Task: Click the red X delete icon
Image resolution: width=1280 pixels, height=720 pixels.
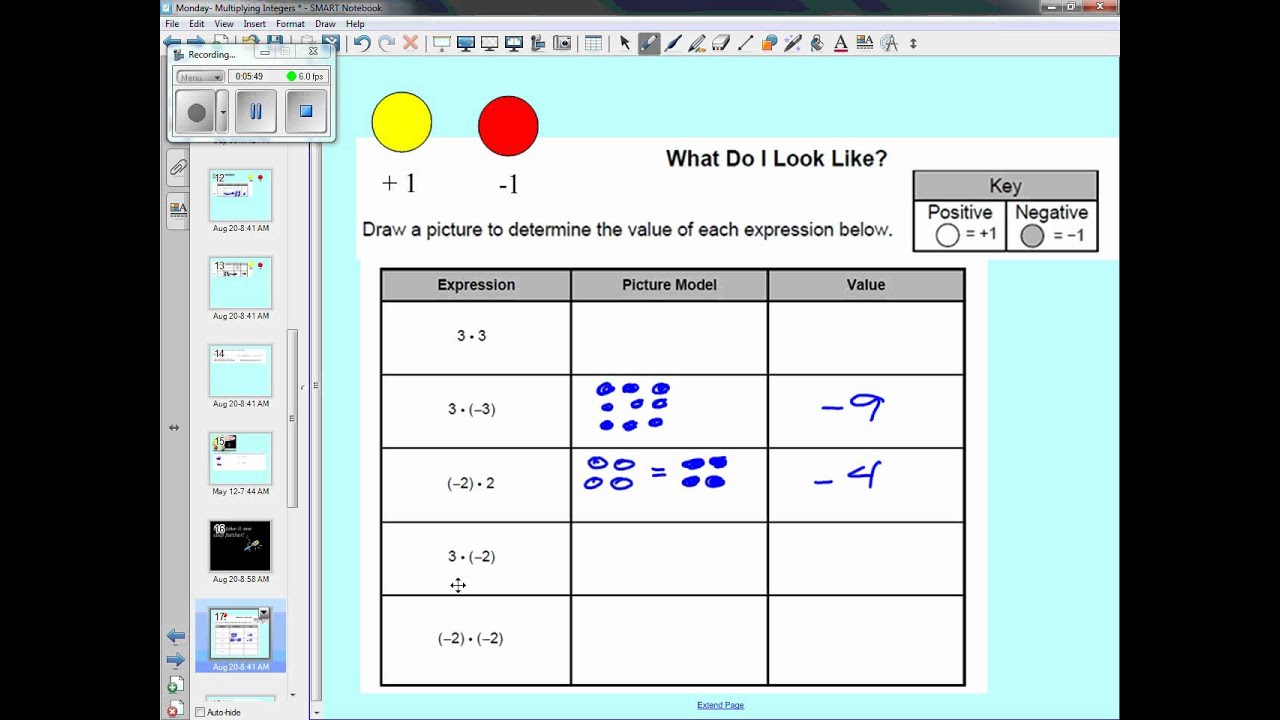Action: tap(410, 43)
